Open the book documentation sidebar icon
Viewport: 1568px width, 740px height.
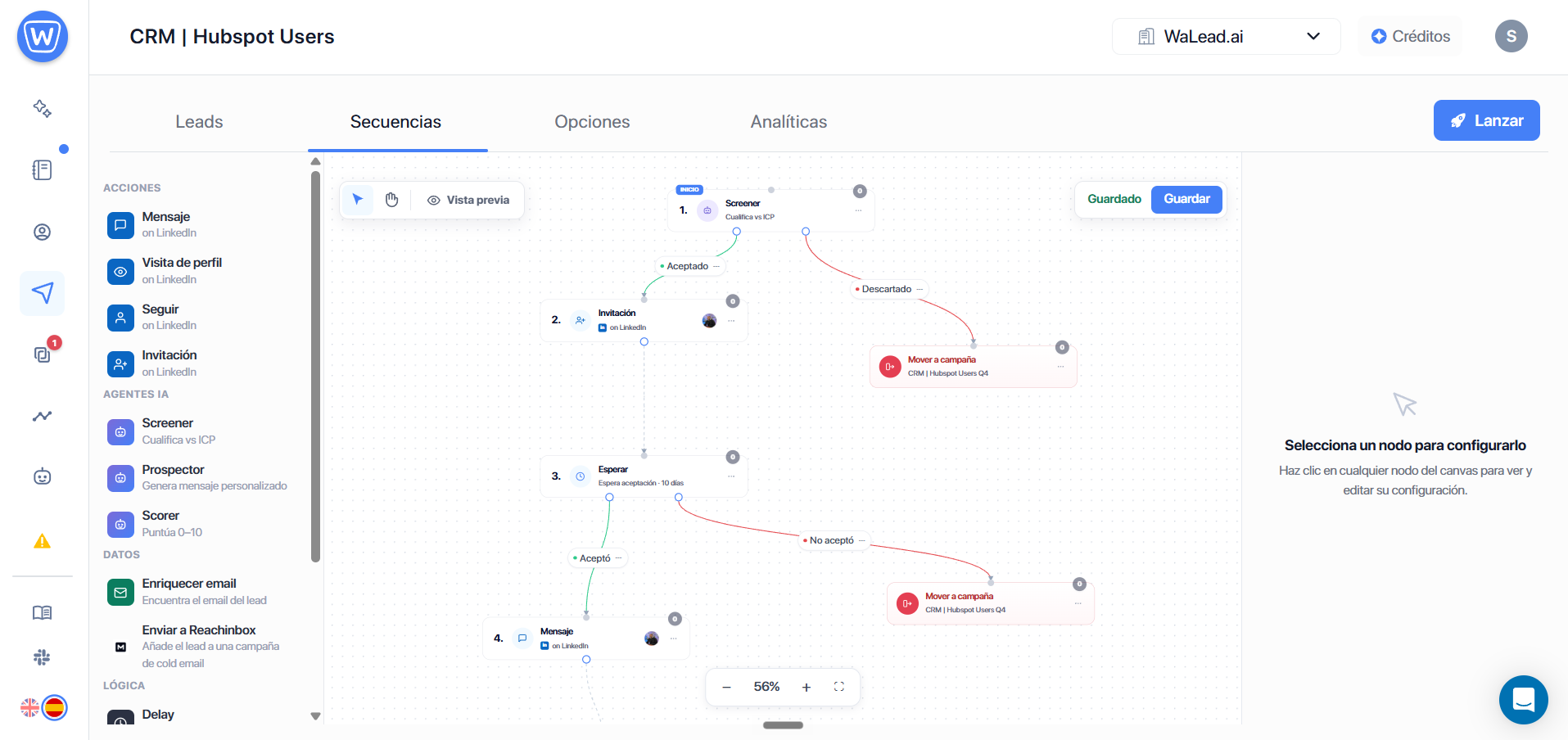click(x=43, y=612)
